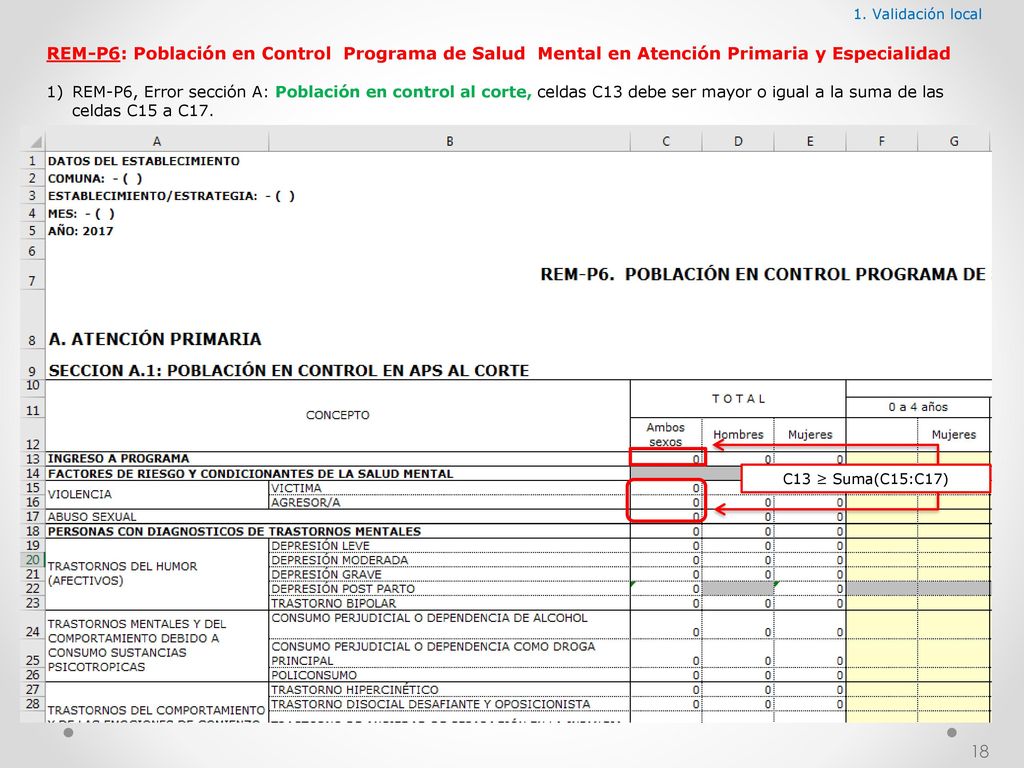The height and width of the screenshot is (768, 1024).
Task: Select column B header
Action: tap(449, 141)
